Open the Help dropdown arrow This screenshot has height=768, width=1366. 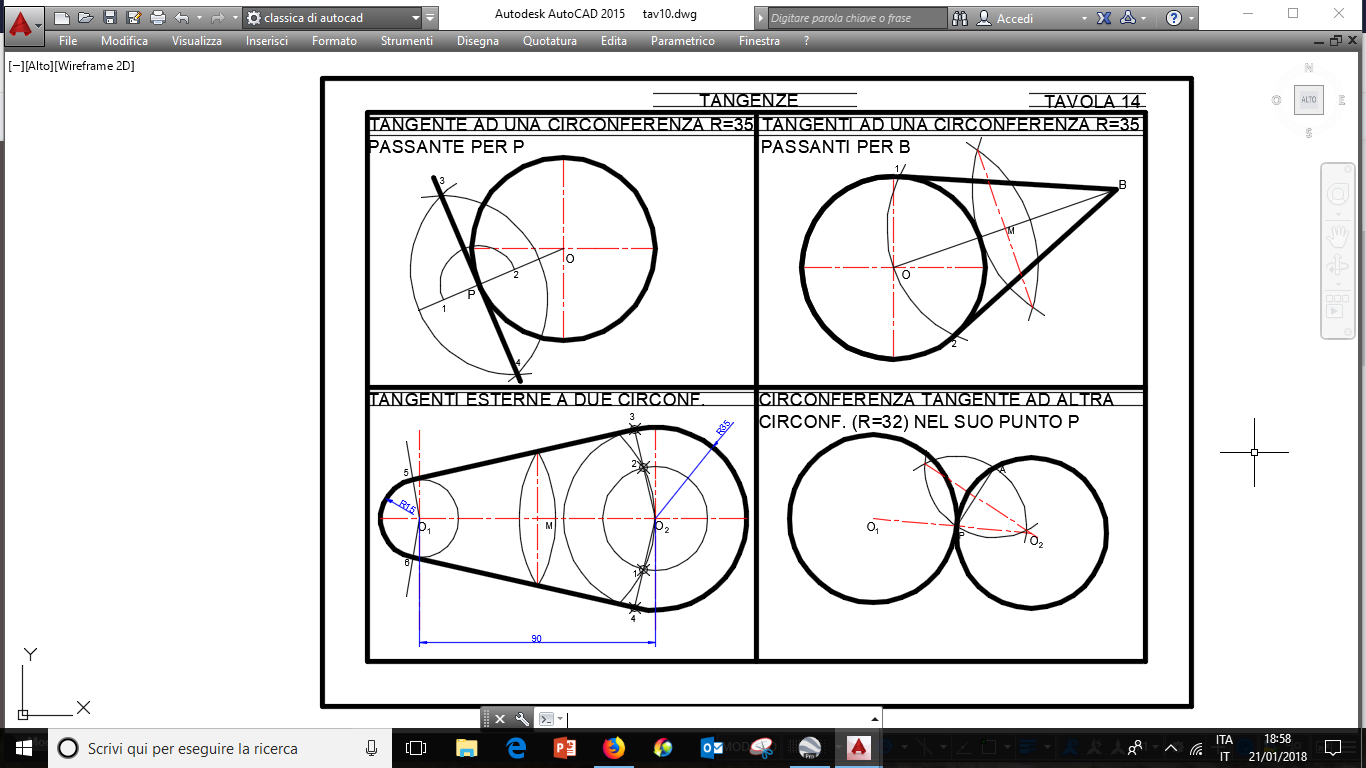tap(1192, 18)
